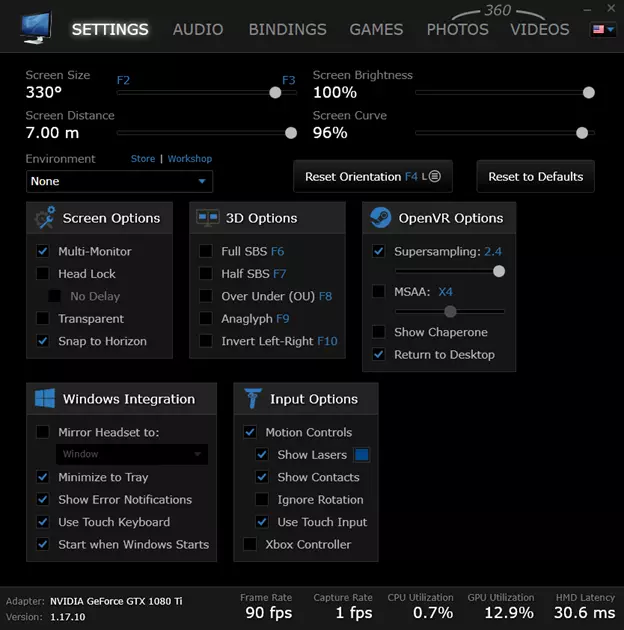
Task: Open the Workshop link
Action: 190,159
